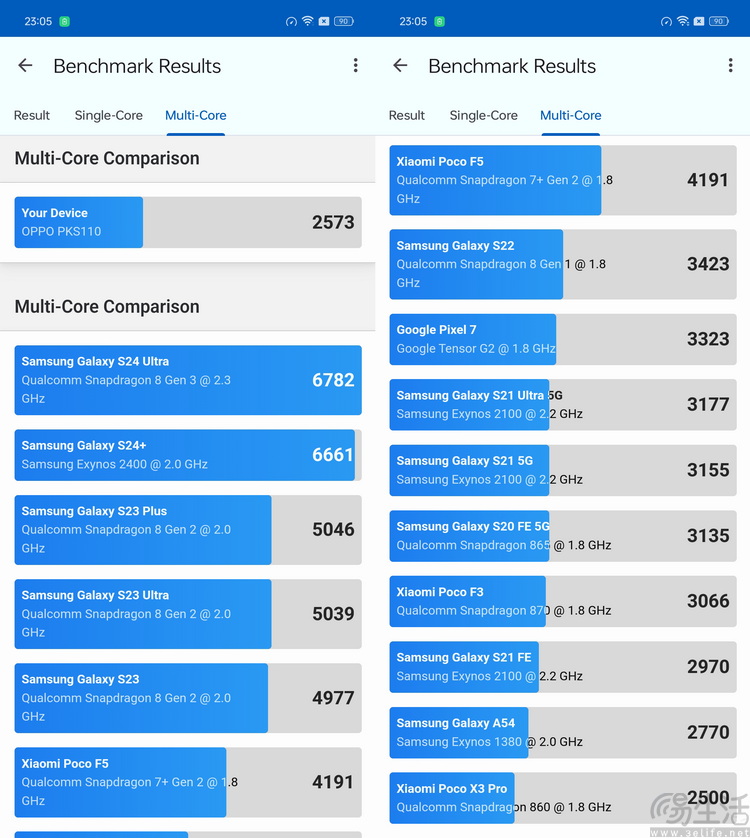Open Samsung Galaxy S23 Ultra comparison row
The width and height of the screenshot is (750, 838).
pos(188,613)
